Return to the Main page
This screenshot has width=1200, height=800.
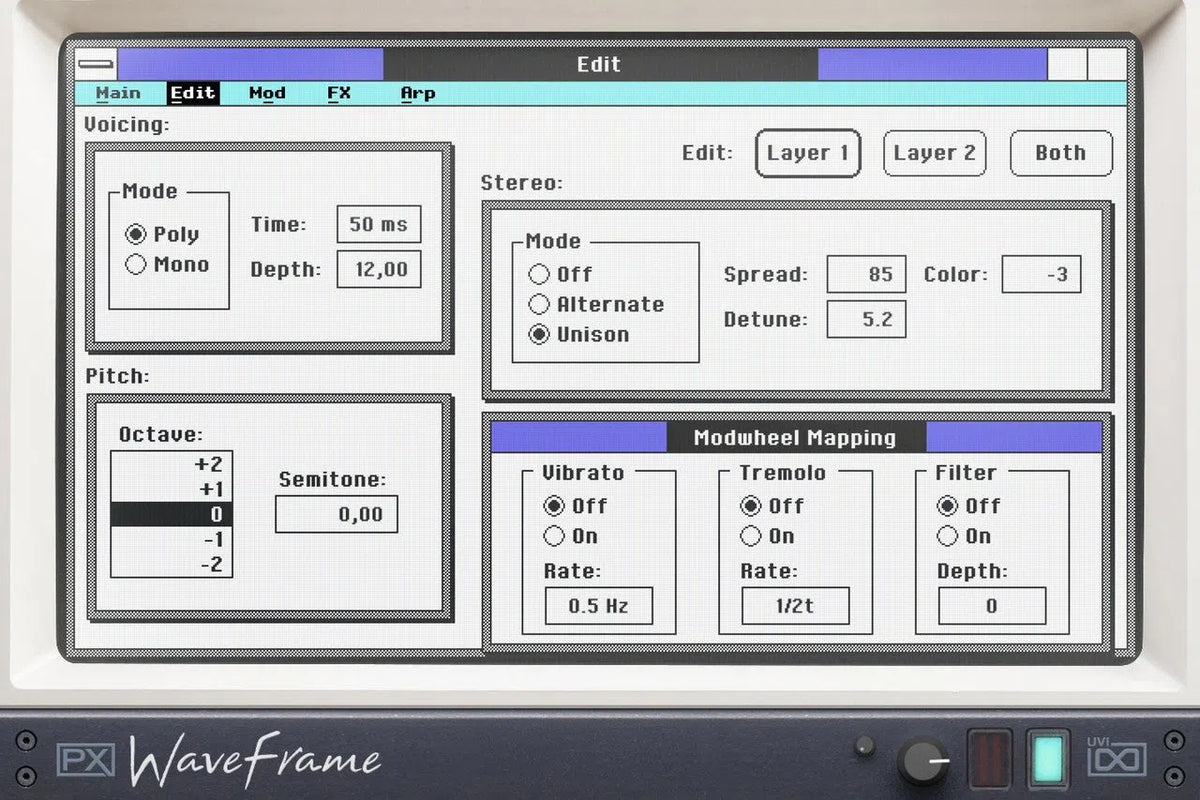click(117, 93)
